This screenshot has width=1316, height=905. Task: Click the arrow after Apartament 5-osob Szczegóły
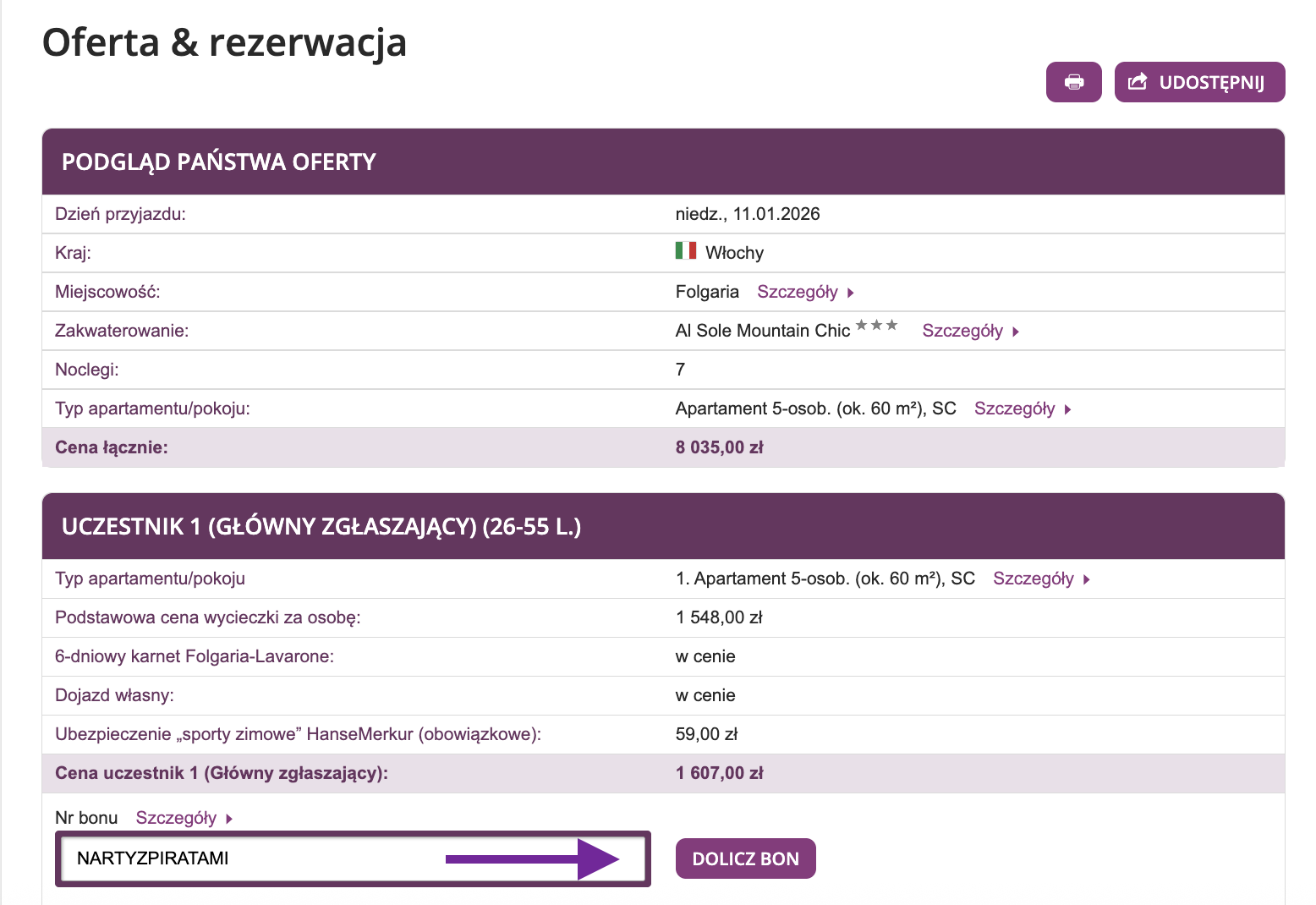pyautogui.click(x=1067, y=409)
